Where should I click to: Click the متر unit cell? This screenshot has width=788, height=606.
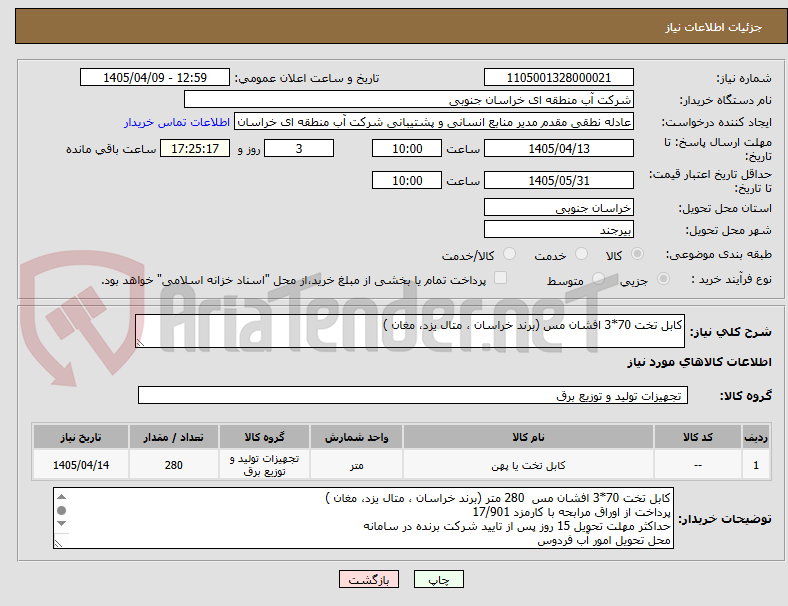[x=356, y=465]
